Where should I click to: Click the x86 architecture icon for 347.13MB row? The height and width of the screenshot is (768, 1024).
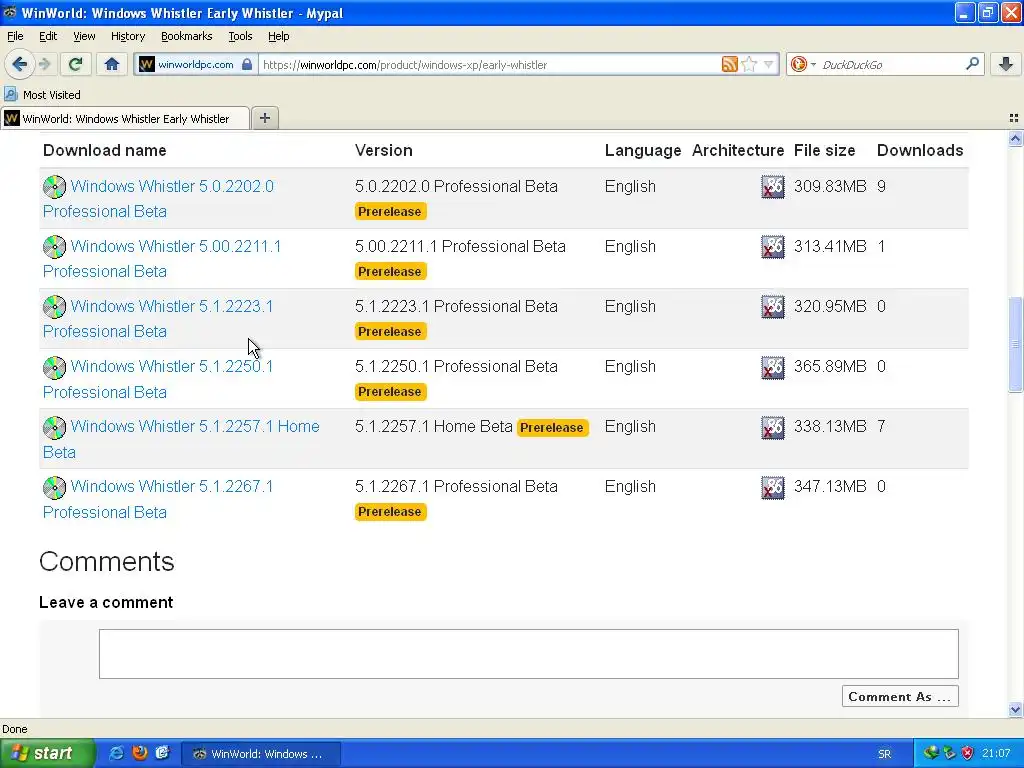(x=773, y=487)
